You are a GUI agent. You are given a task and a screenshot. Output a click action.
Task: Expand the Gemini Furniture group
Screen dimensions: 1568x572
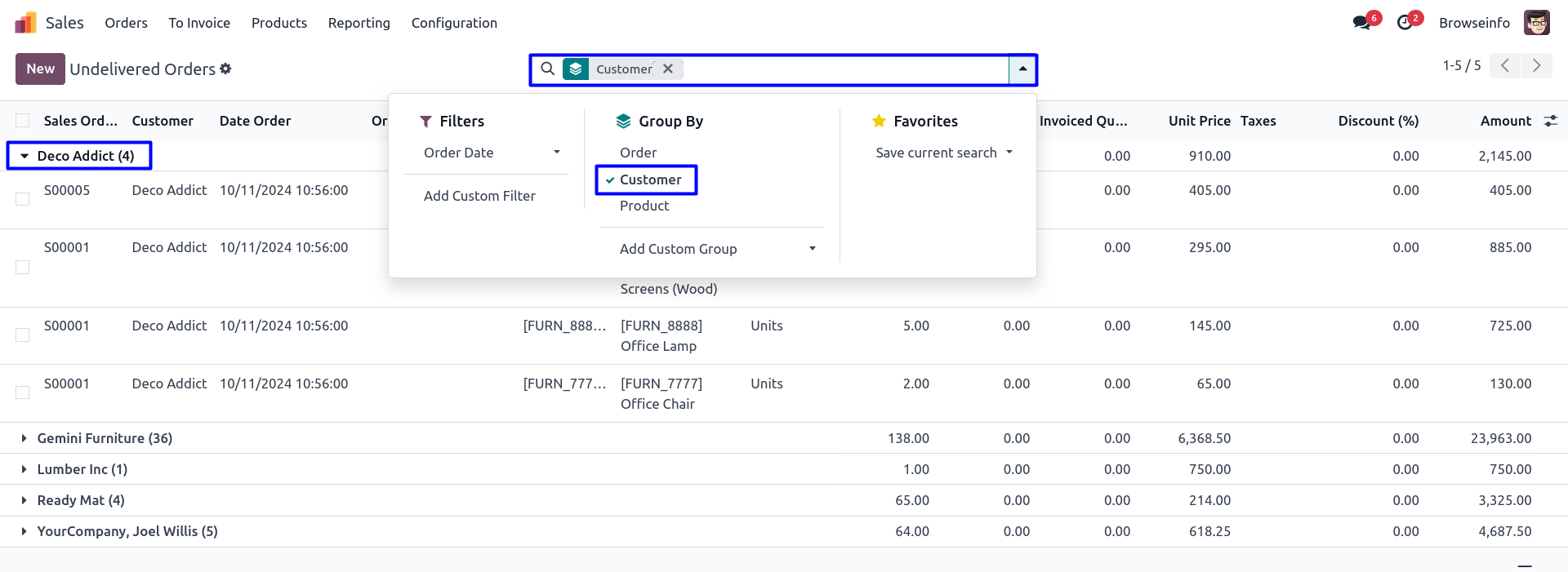pos(24,438)
